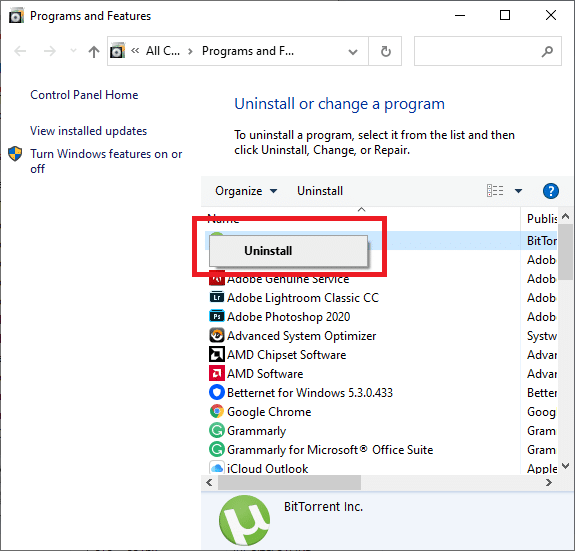The width and height of the screenshot is (575, 551).
Task: Click the horizontal scrollbar right arrow
Action: [x=549, y=482]
